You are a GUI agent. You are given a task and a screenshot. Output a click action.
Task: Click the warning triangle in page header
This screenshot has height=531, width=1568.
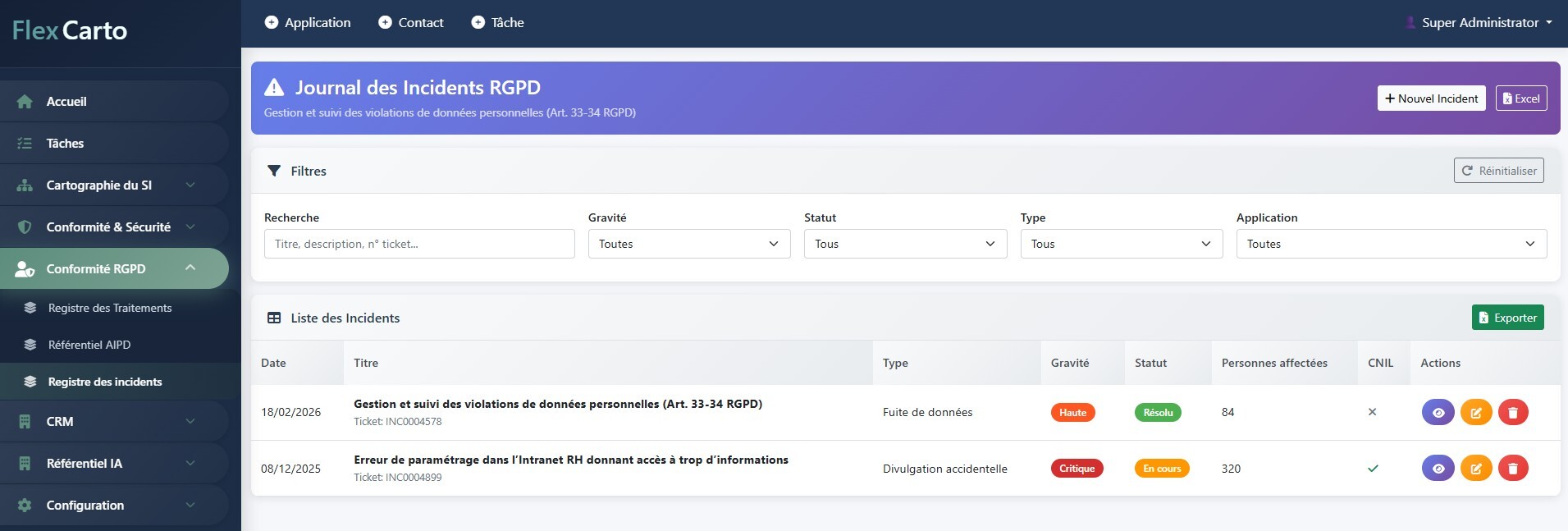274,87
